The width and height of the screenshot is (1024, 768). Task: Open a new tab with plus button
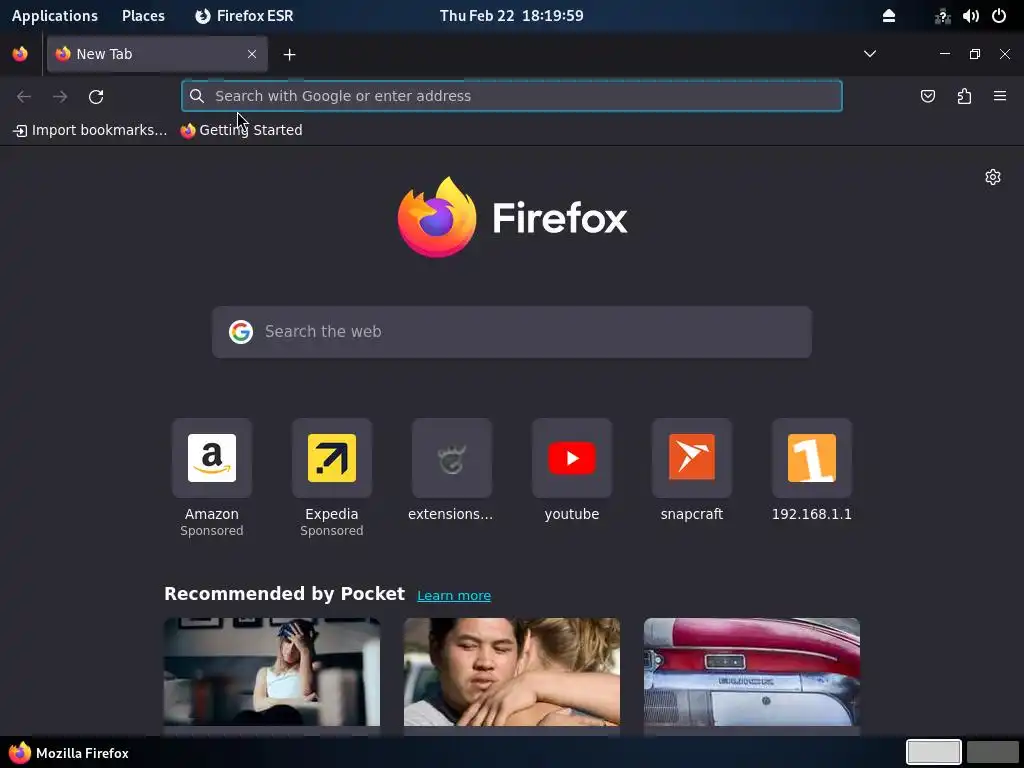(289, 55)
